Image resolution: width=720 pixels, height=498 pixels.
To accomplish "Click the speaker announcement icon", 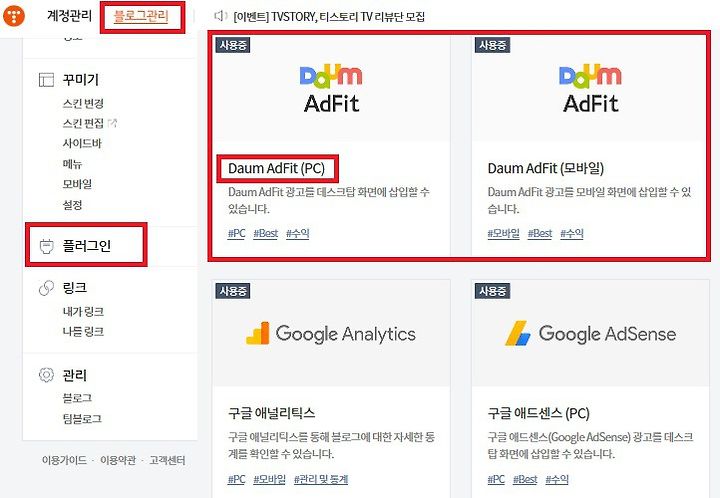I will pyautogui.click(x=221, y=17).
